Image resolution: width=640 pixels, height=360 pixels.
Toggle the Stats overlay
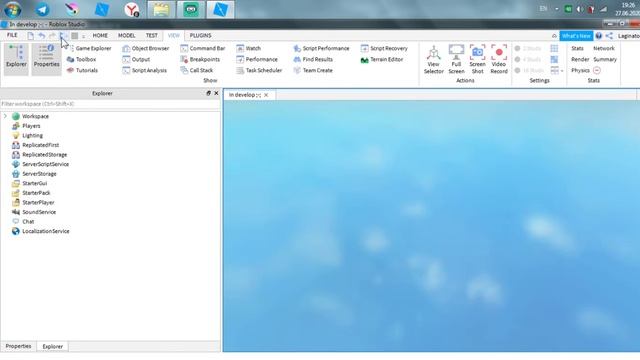577,48
